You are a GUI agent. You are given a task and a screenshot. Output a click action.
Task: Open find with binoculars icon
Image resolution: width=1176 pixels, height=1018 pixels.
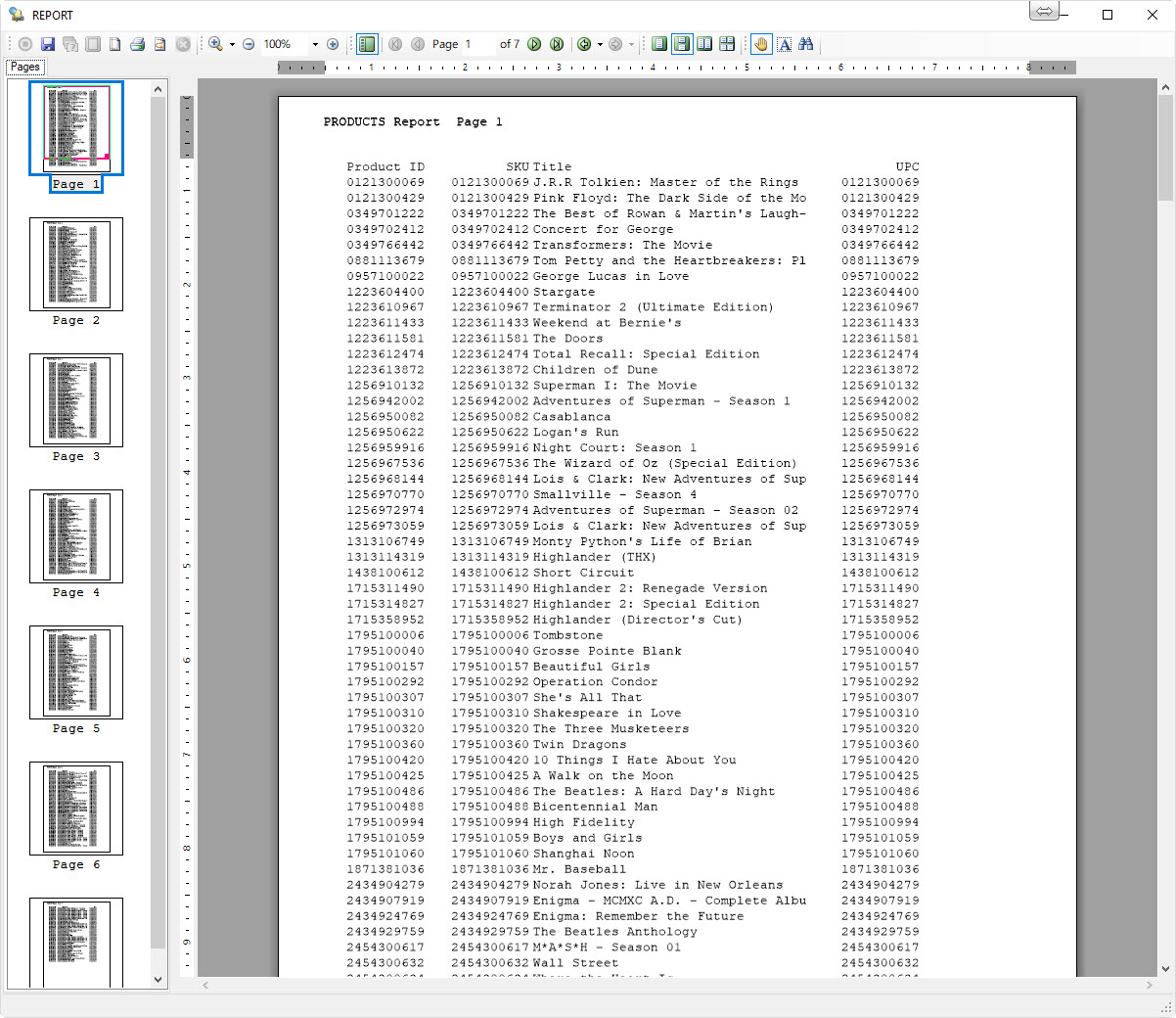(806, 44)
